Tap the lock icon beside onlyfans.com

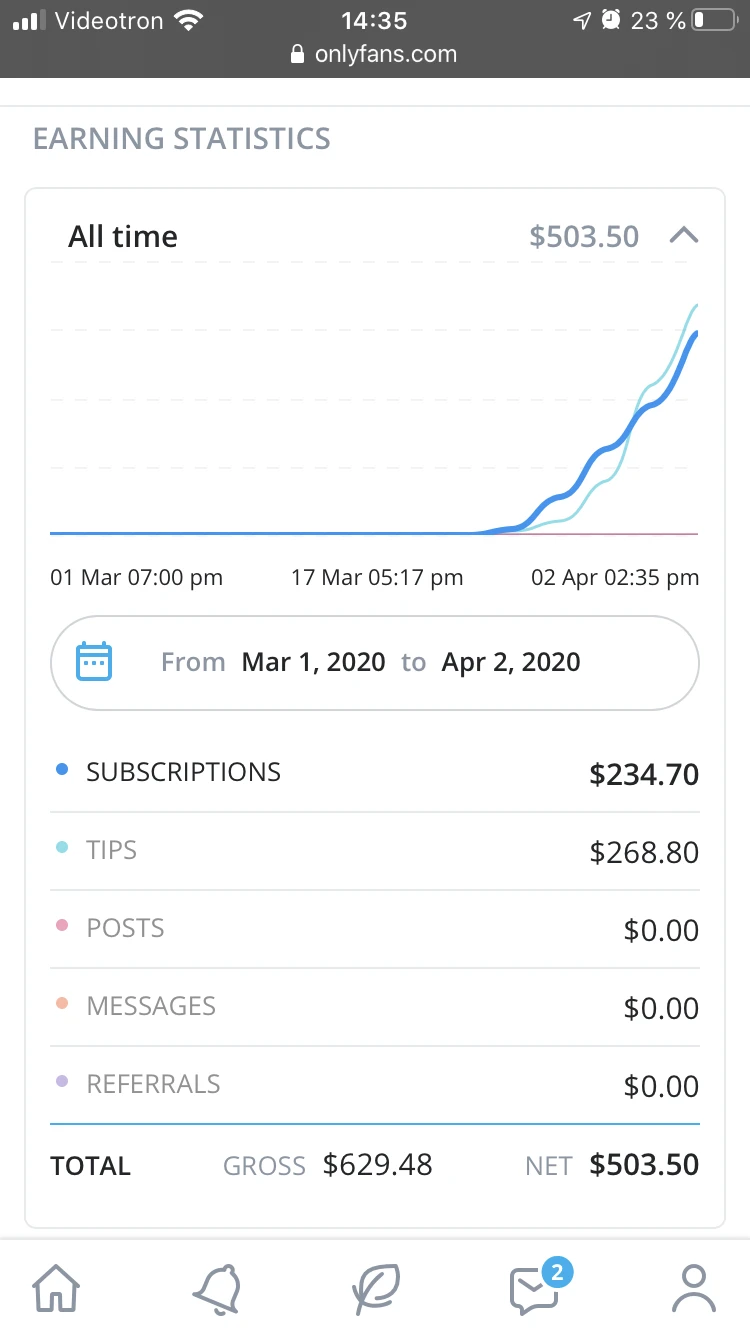[x=297, y=55]
